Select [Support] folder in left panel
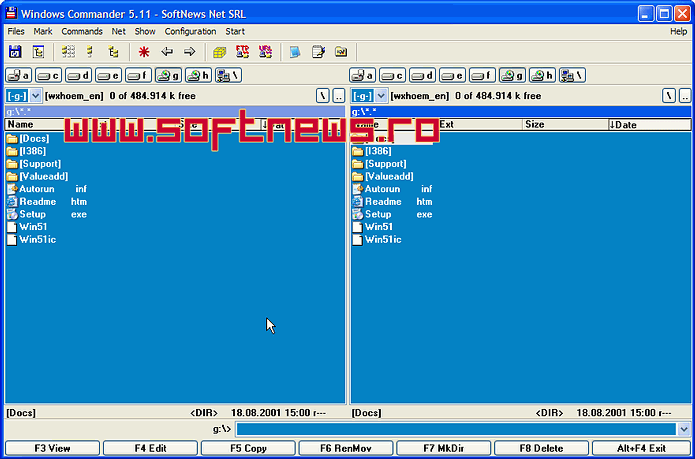This screenshot has height=459, width=695. [x=34, y=164]
